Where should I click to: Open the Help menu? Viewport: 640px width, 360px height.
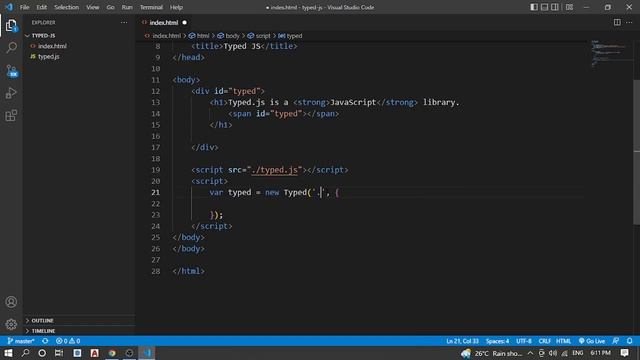pyautogui.click(x=176, y=7)
